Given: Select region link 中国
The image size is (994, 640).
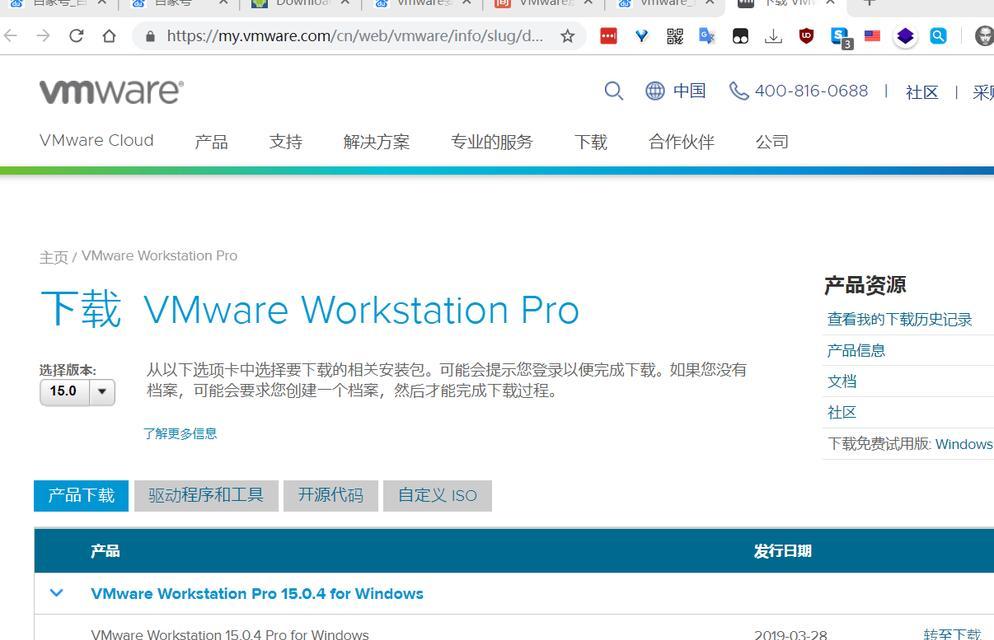Looking at the screenshot, I should click(689, 91).
